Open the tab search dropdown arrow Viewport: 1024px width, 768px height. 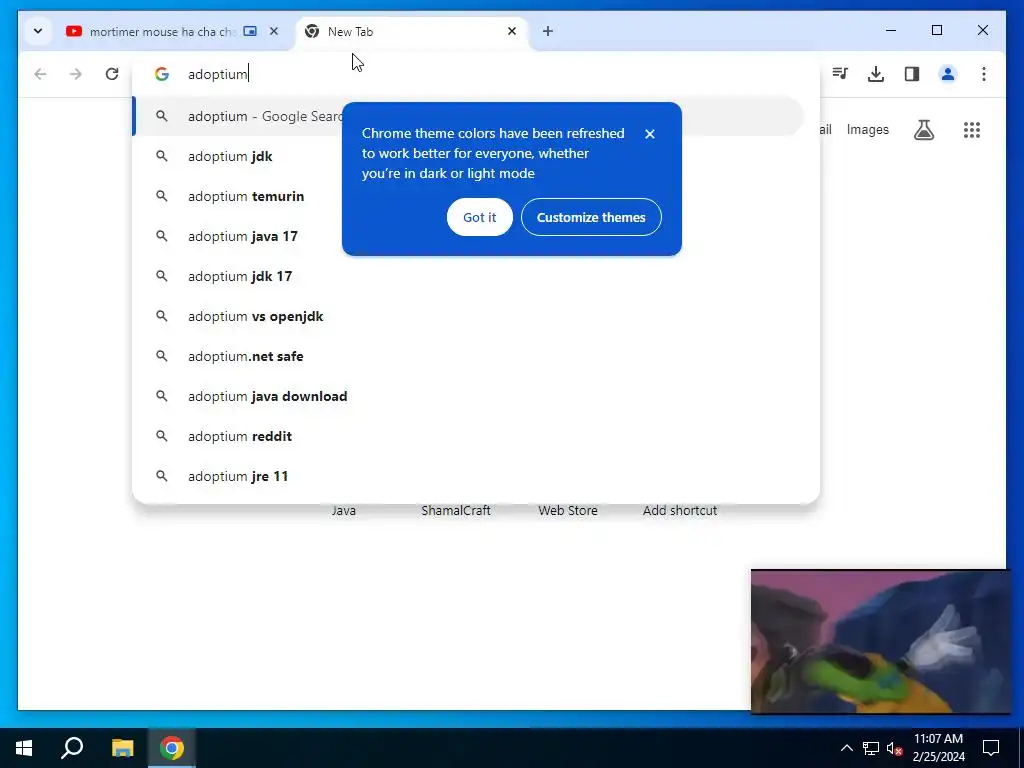pyautogui.click(x=38, y=31)
